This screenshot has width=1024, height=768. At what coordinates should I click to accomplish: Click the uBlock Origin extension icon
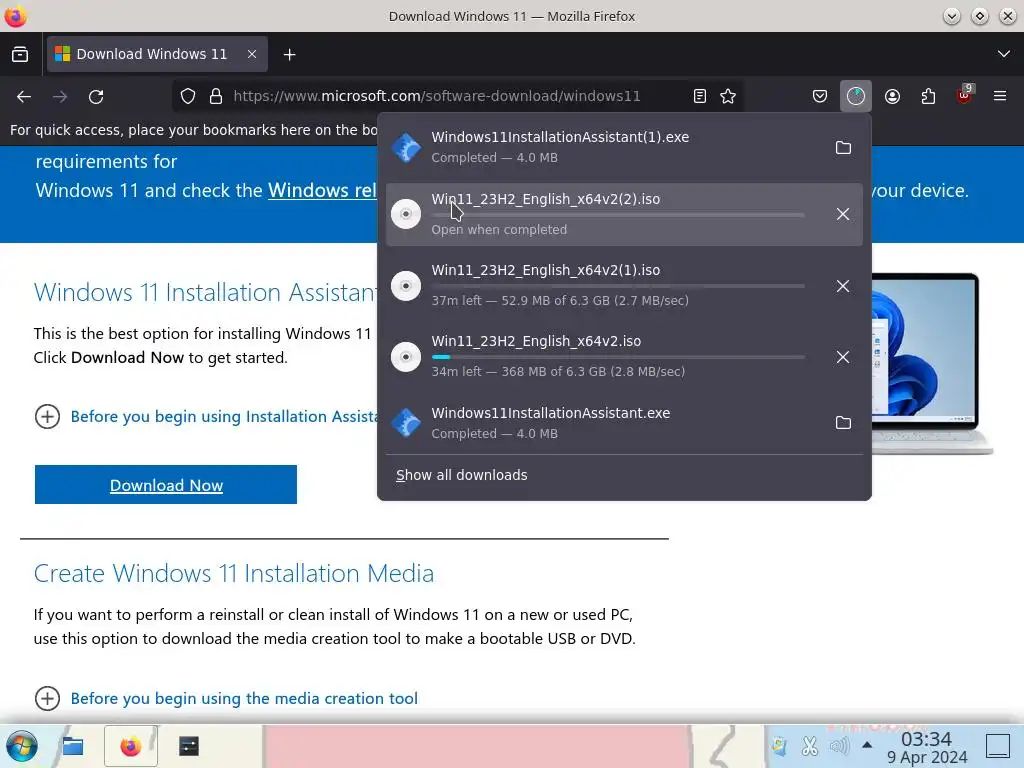pos(965,97)
